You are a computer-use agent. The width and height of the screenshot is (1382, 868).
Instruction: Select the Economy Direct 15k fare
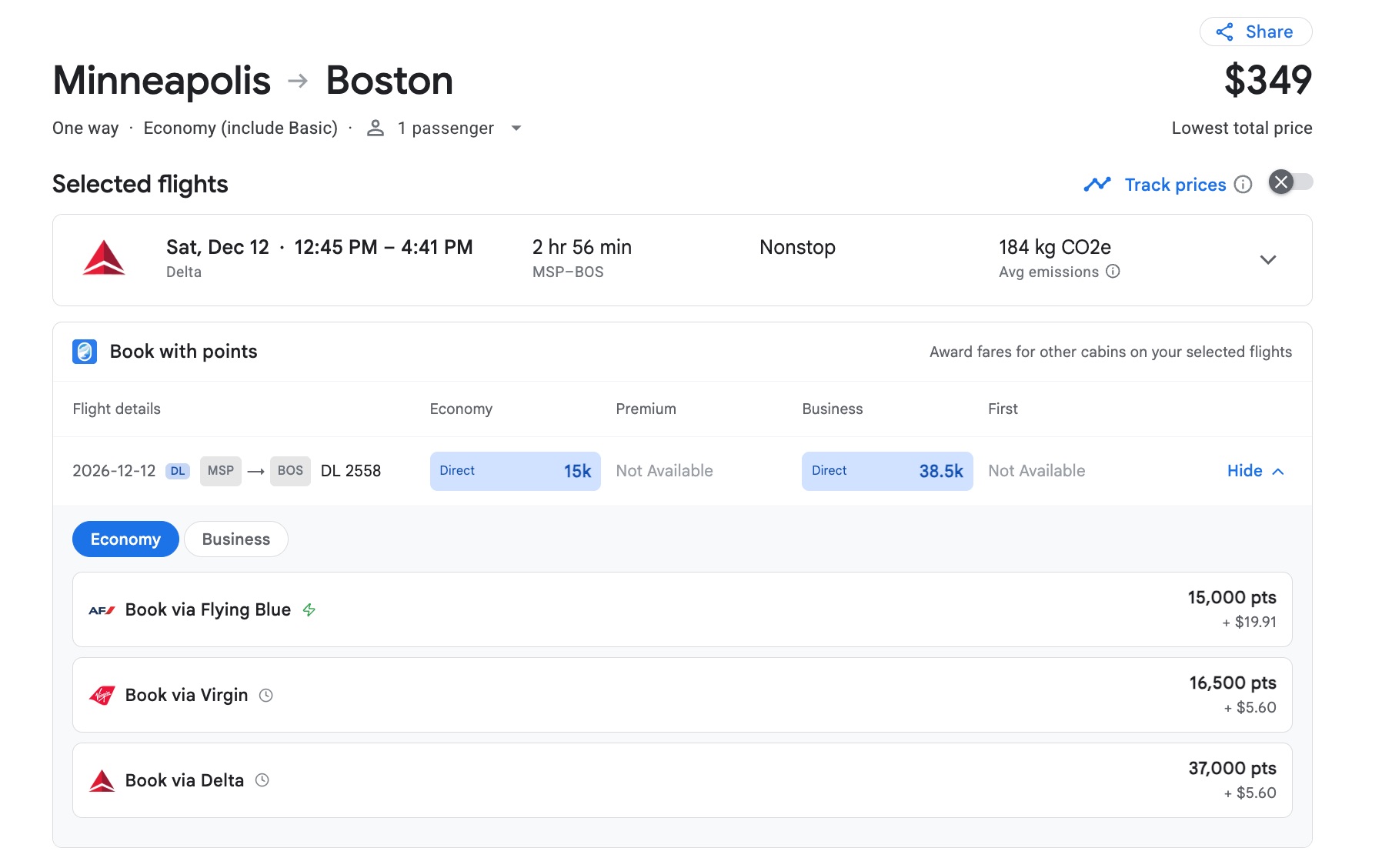pyautogui.click(x=515, y=471)
